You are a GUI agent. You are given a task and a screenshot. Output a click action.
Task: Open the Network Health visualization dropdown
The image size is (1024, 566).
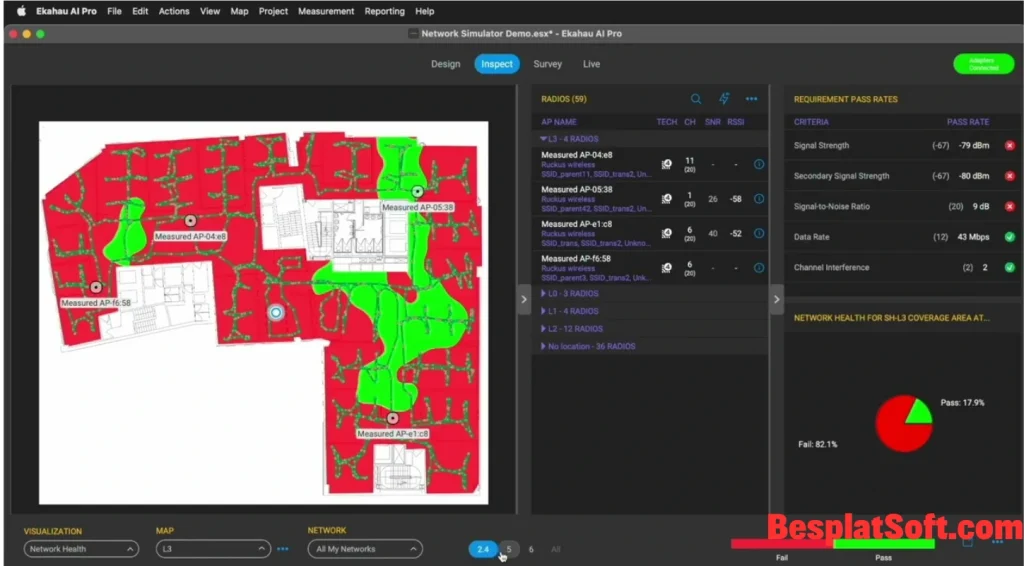tap(81, 549)
